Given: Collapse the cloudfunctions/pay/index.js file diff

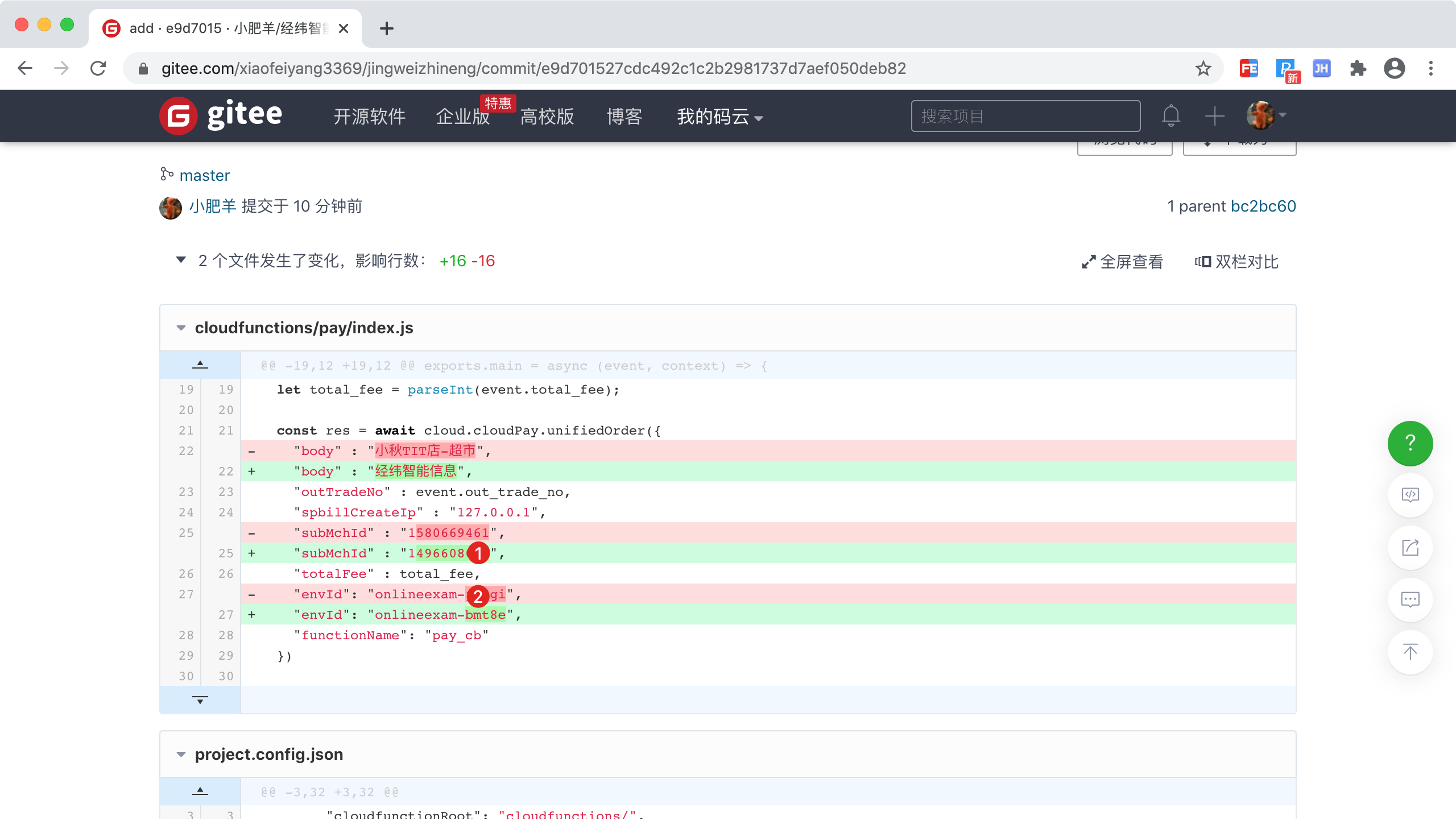Looking at the screenshot, I should point(181,328).
